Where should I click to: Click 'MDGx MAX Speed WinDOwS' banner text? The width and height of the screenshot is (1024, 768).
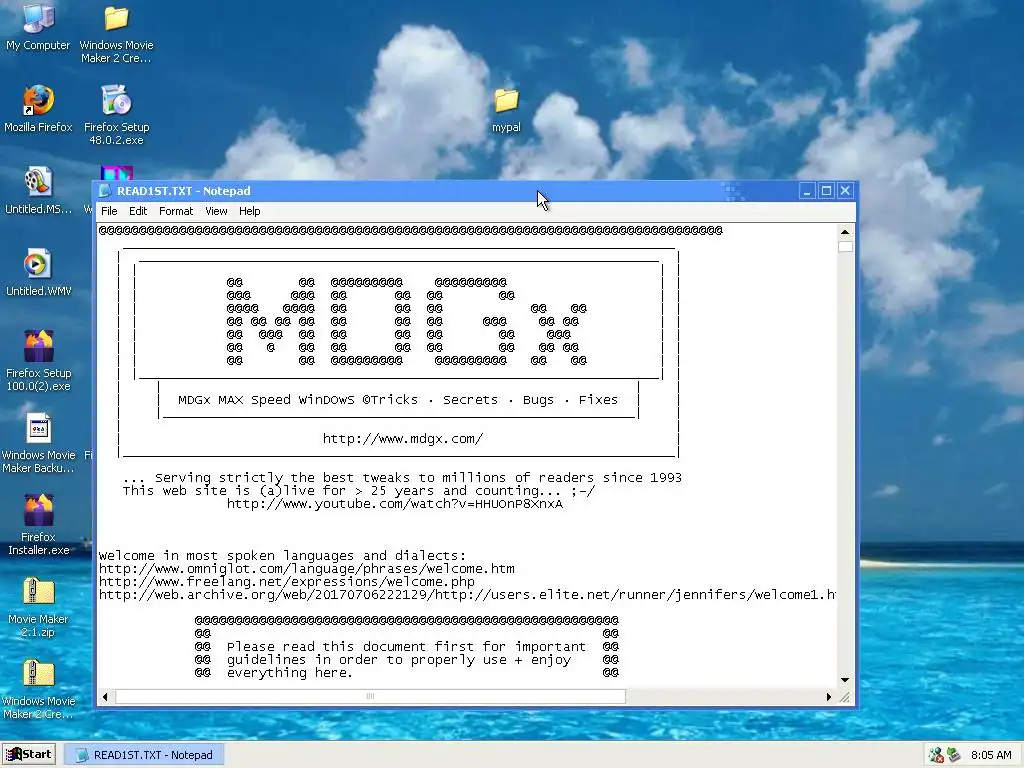pos(398,400)
